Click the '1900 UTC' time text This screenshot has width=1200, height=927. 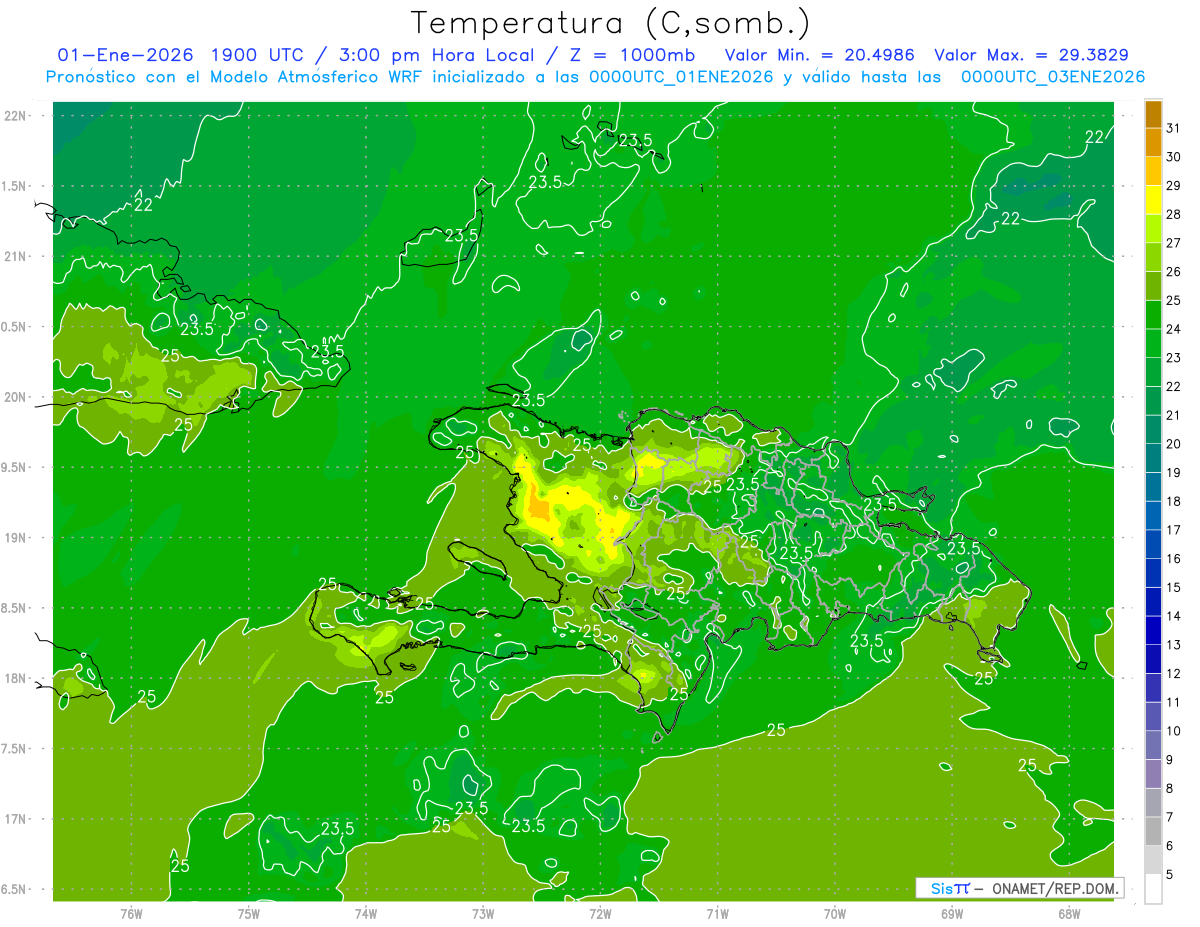click(258, 55)
